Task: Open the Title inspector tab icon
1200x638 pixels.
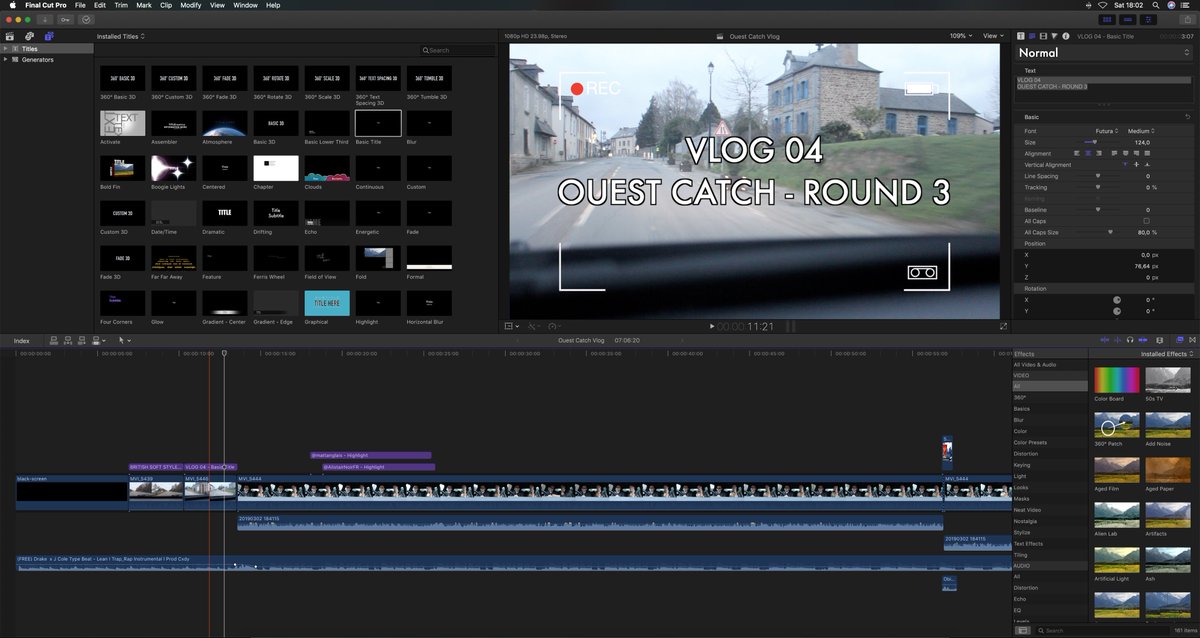Action: (1021, 36)
